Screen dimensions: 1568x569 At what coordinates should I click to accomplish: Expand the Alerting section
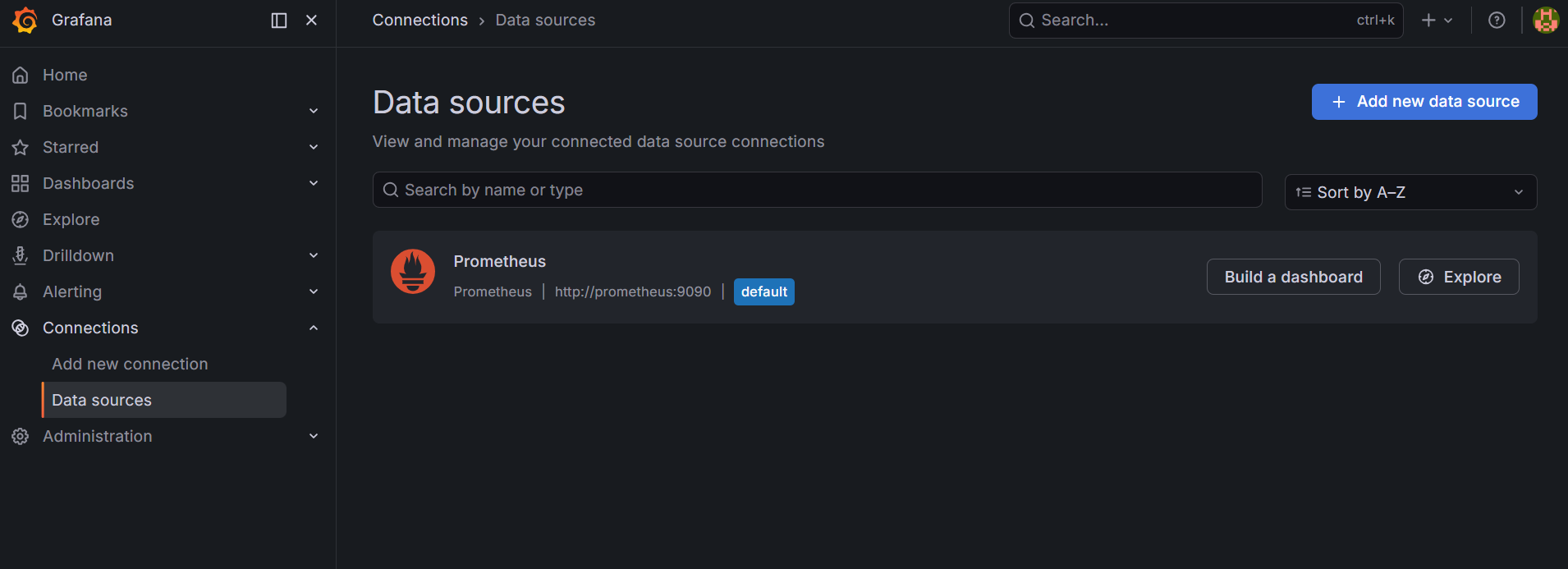coord(314,291)
